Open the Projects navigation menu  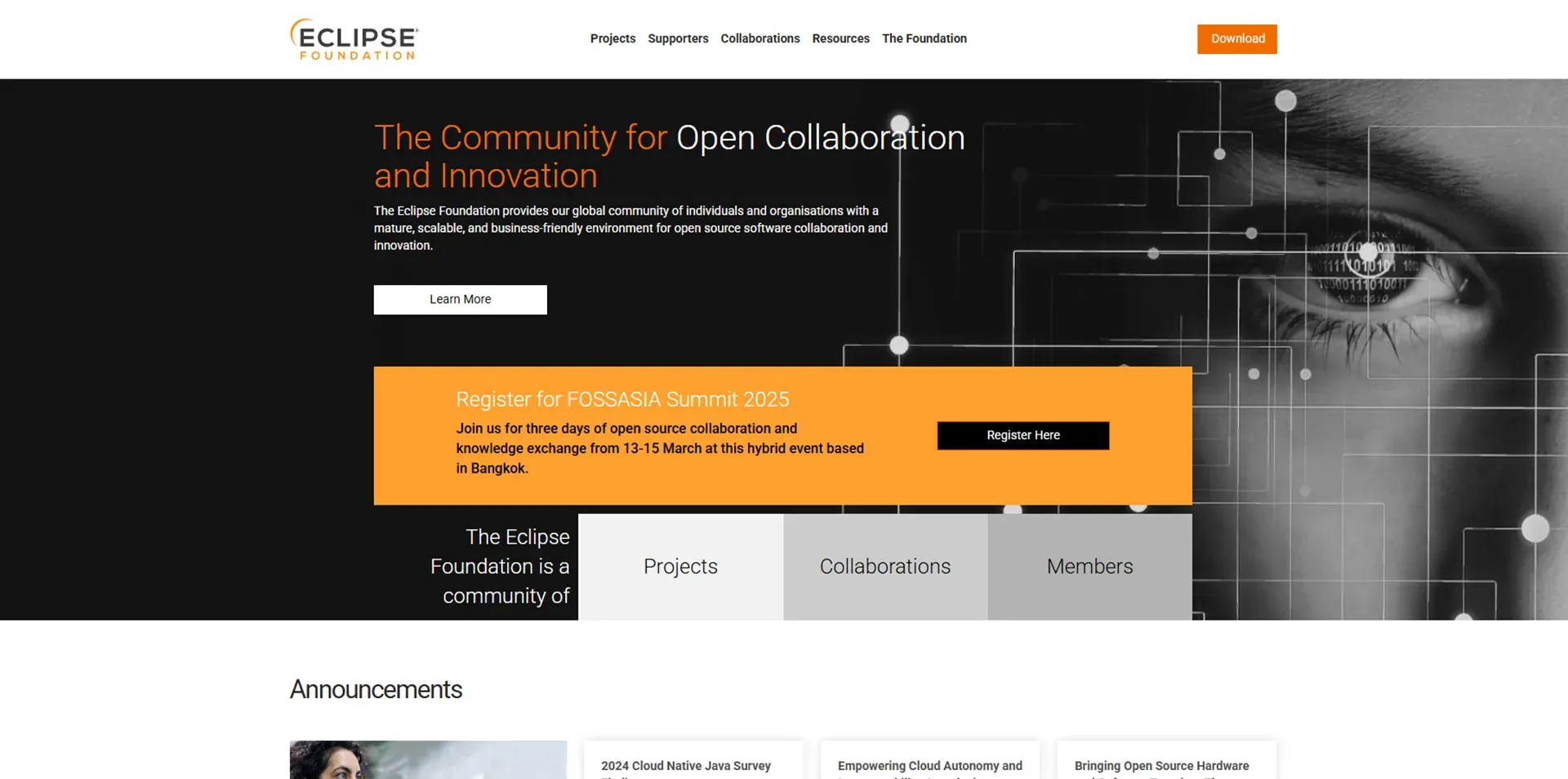click(x=612, y=38)
